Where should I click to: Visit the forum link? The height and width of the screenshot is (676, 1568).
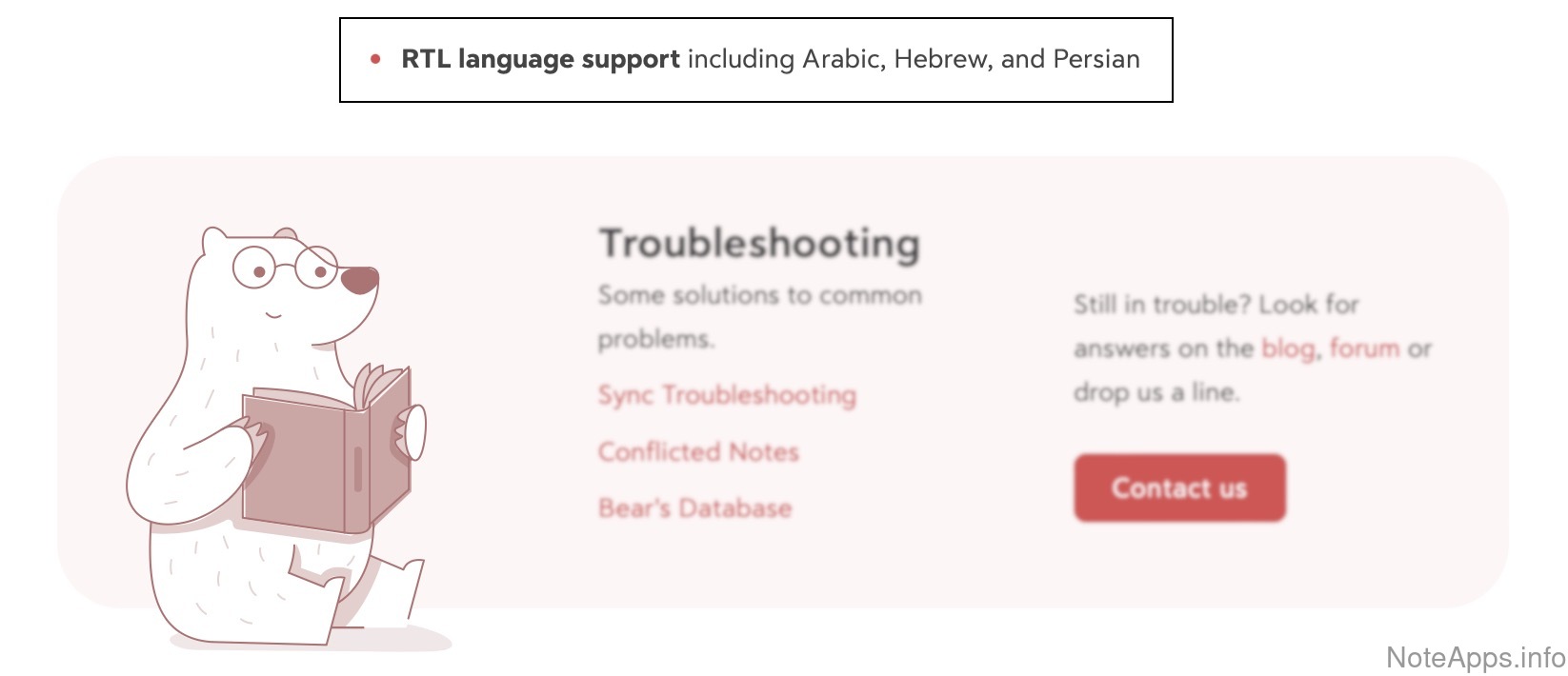1364,348
